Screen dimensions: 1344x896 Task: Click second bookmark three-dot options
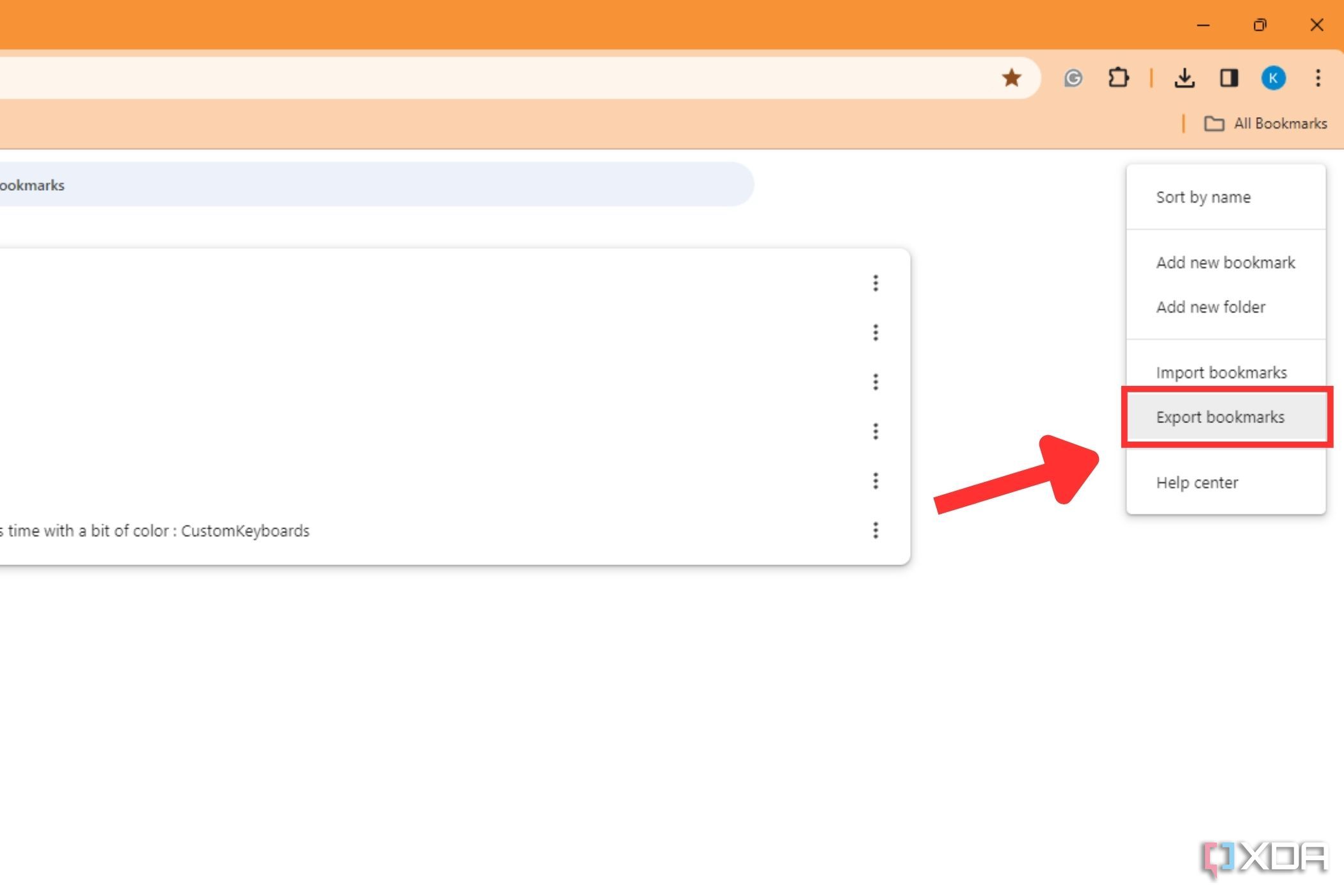click(876, 331)
